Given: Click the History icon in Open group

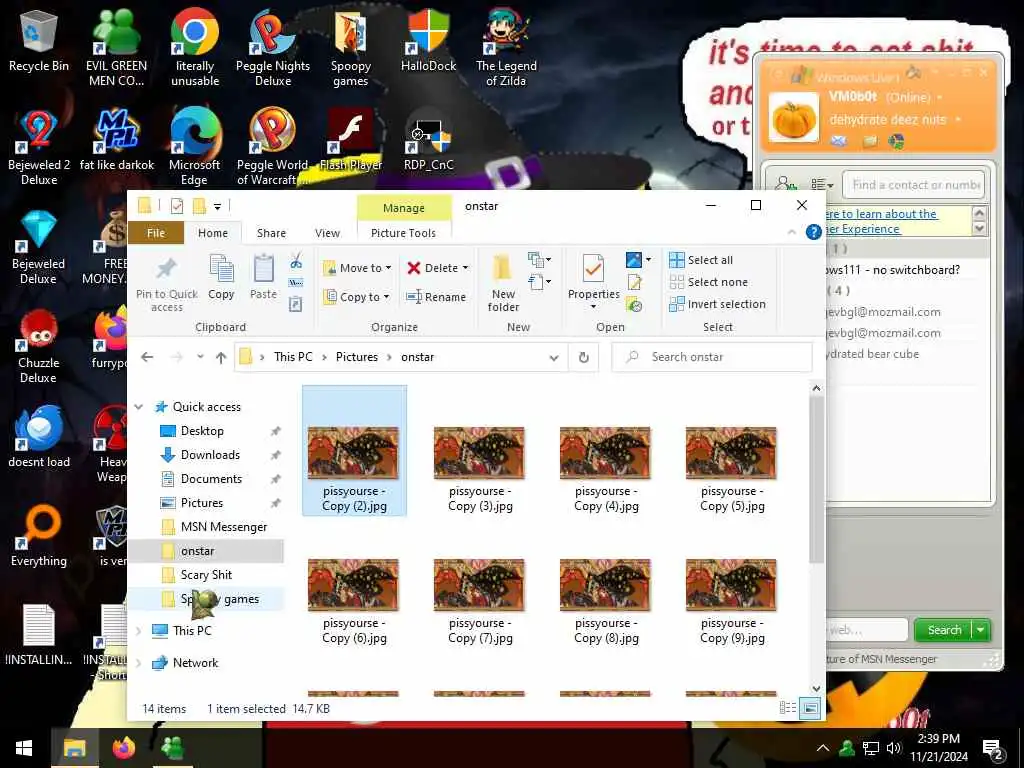Looking at the screenshot, I should pos(634,304).
